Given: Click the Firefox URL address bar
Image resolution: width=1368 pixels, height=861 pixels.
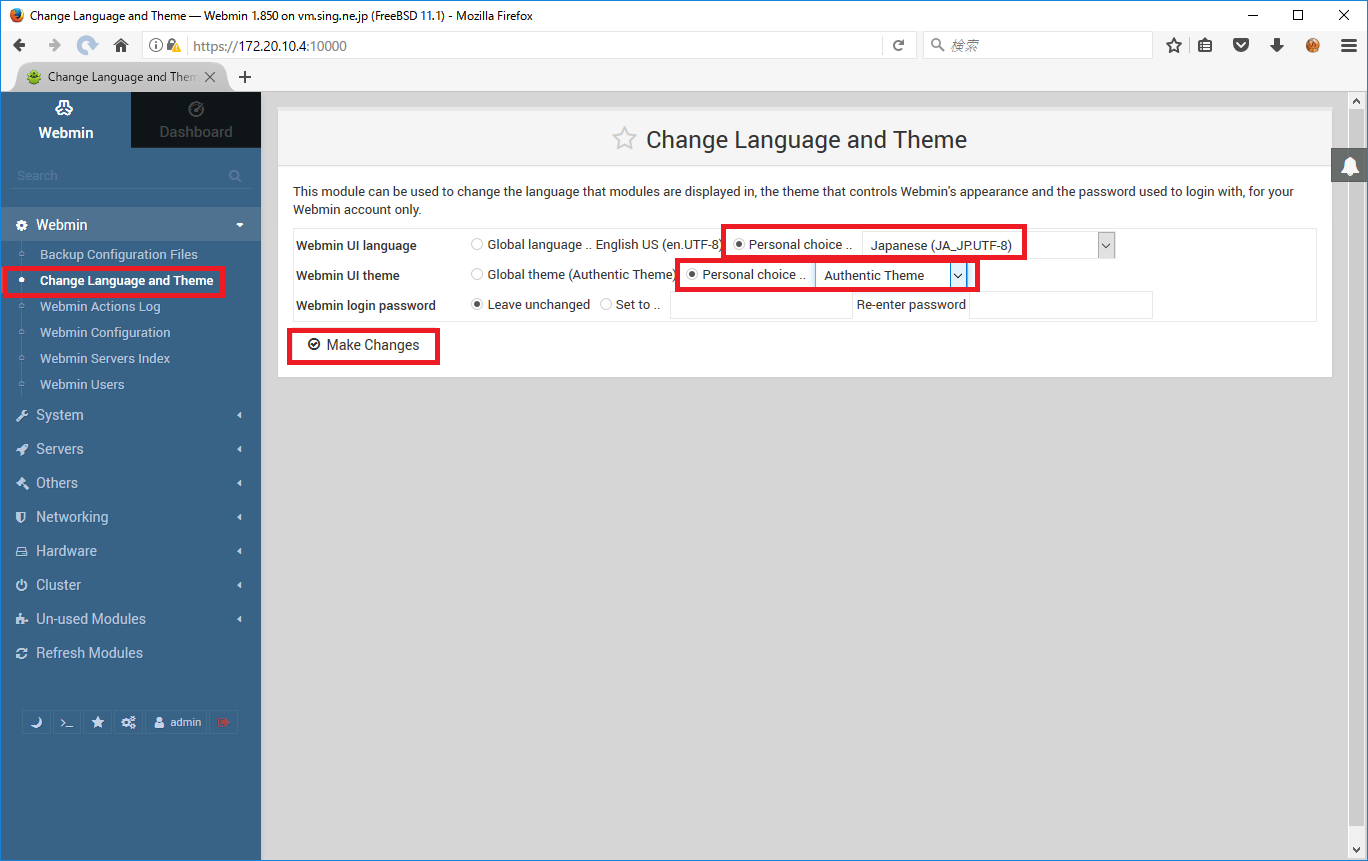Looking at the screenshot, I should click(x=535, y=45).
